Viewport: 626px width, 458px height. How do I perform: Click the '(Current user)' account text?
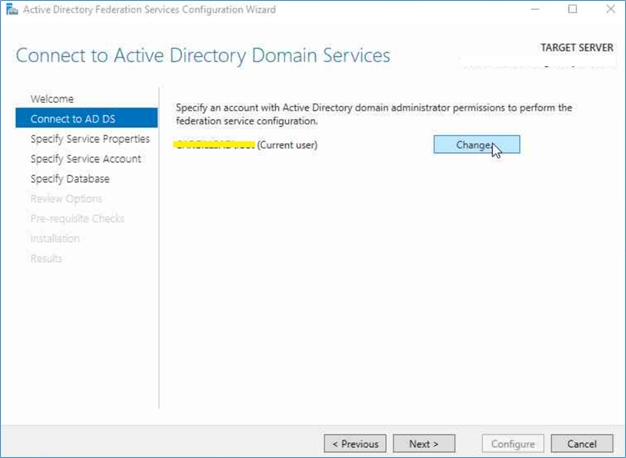pyautogui.click(x=287, y=145)
